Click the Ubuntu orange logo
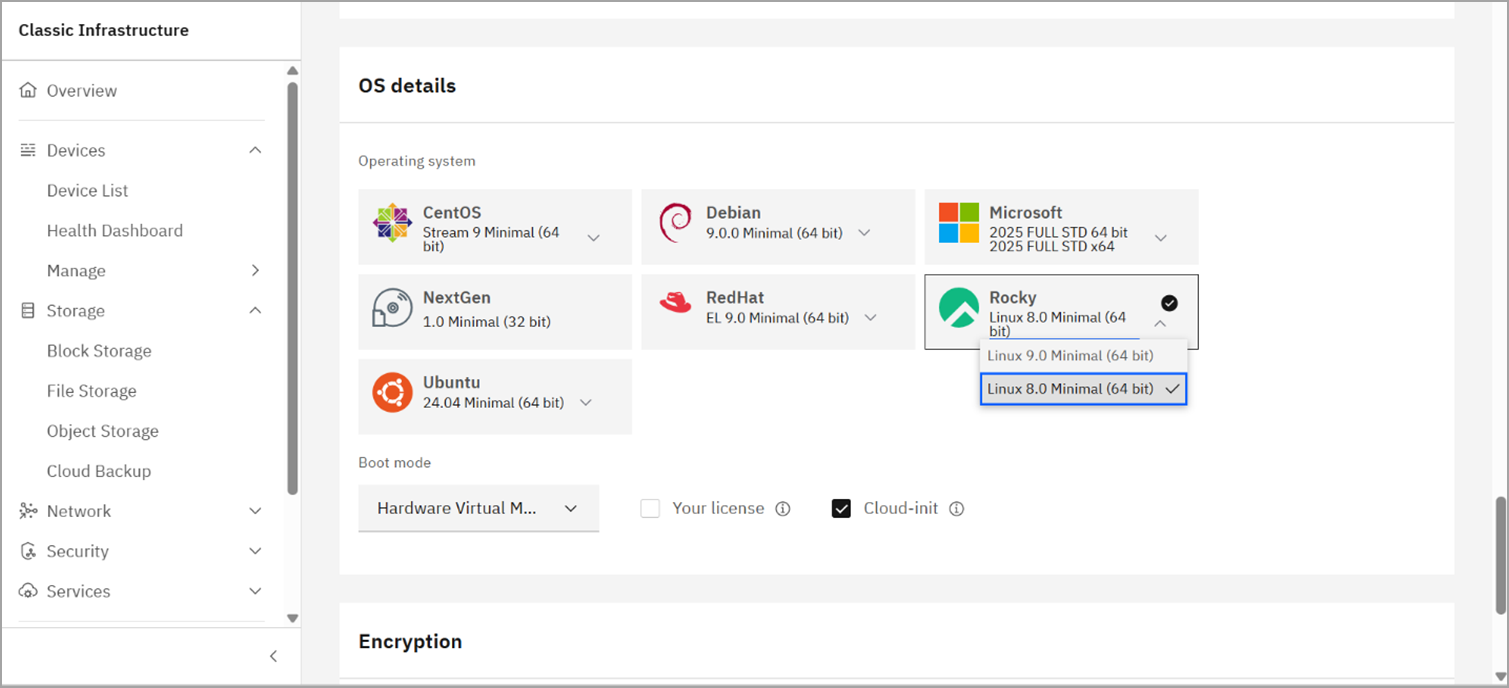 pos(392,393)
